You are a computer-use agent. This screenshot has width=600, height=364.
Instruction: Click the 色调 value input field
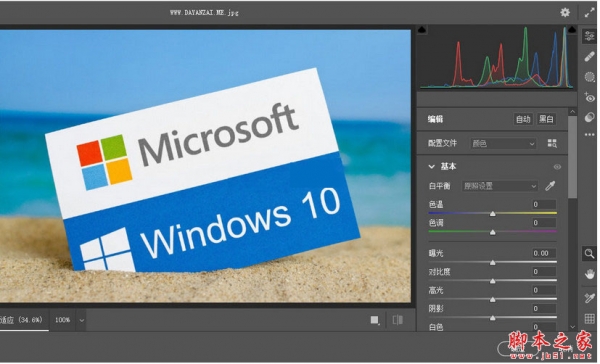pos(543,223)
